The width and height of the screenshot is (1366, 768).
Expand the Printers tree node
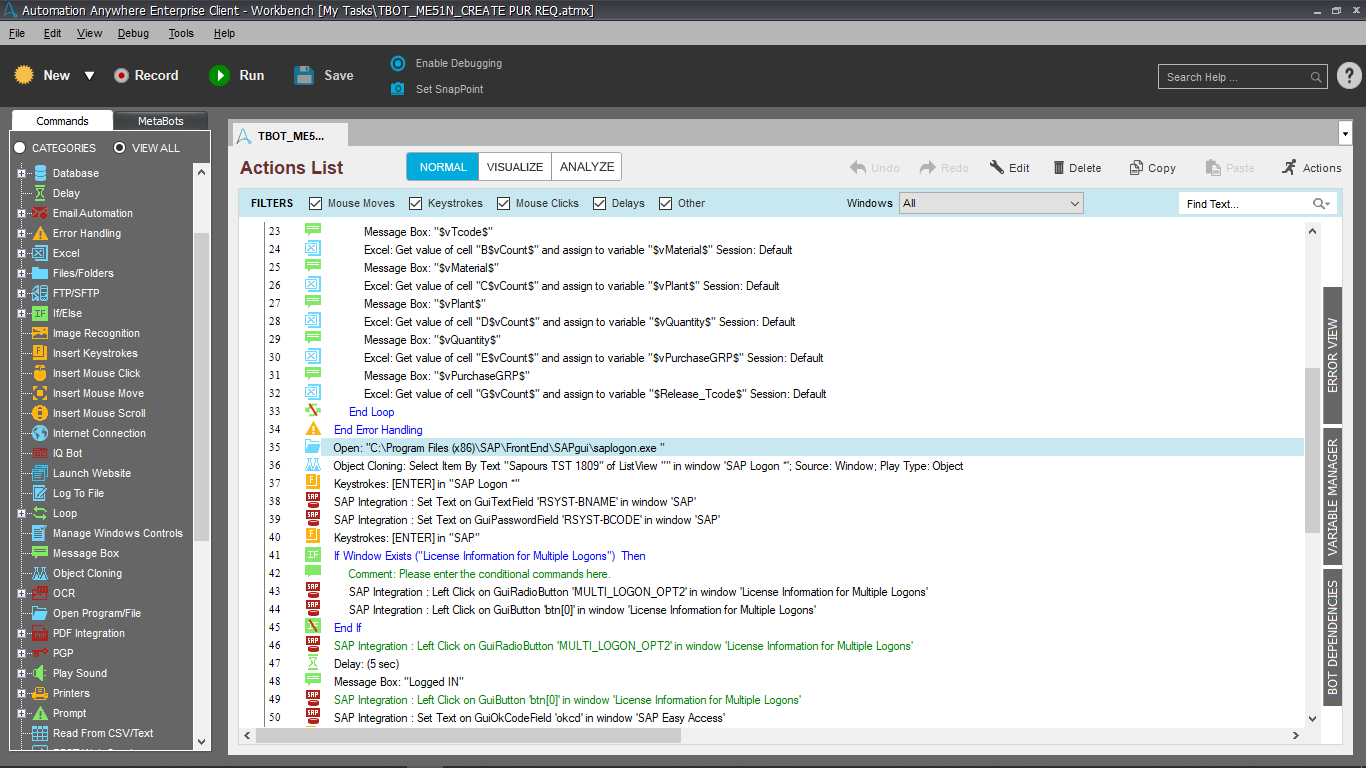pos(21,693)
